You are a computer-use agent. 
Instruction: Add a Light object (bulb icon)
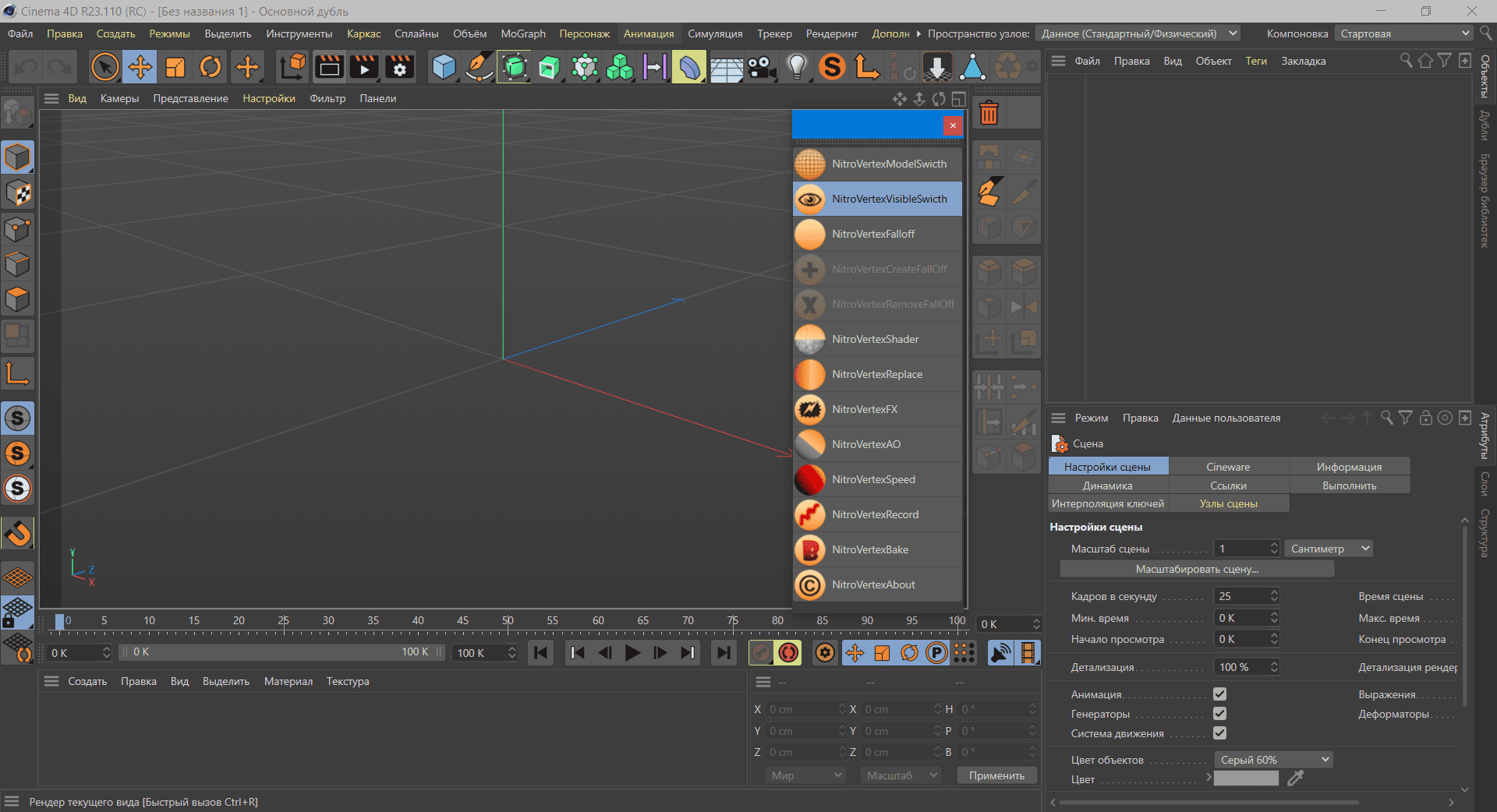tap(797, 67)
